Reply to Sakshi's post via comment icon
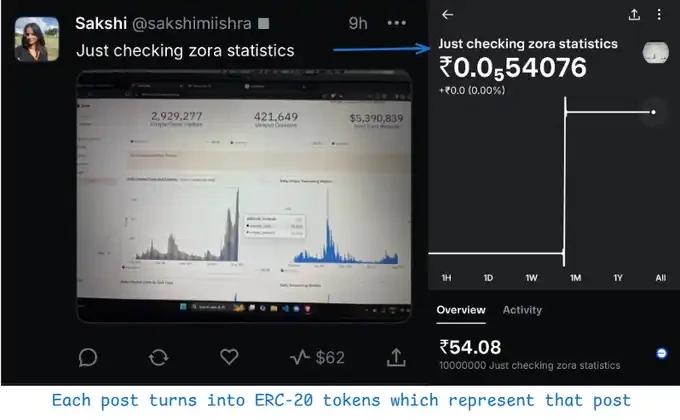Image resolution: width=680 pixels, height=420 pixels. (x=88, y=357)
